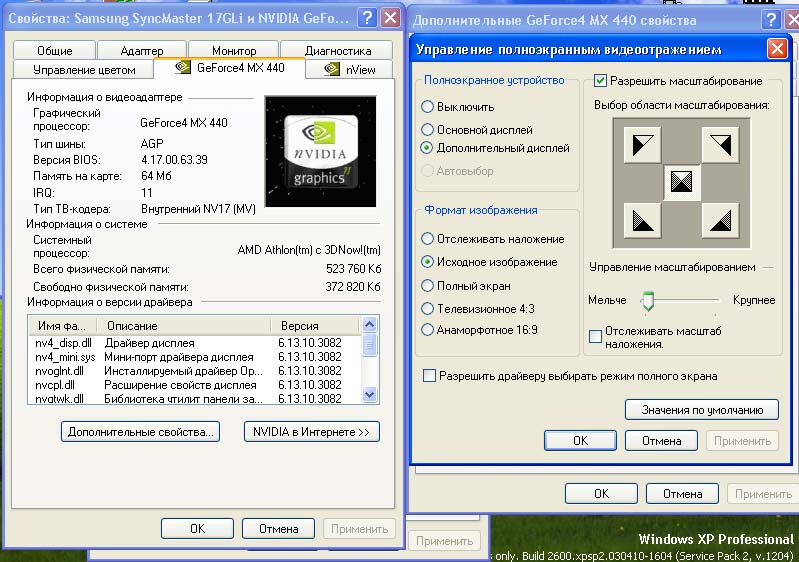The height and width of the screenshot is (562, 799).
Task: Click OK in Samsung SyncMaster properties window
Action: point(197,529)
